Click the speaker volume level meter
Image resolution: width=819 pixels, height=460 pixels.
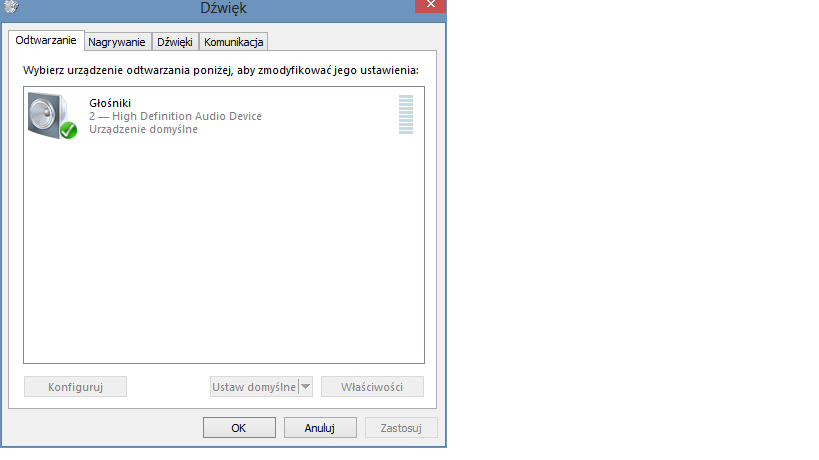point(406,114)
